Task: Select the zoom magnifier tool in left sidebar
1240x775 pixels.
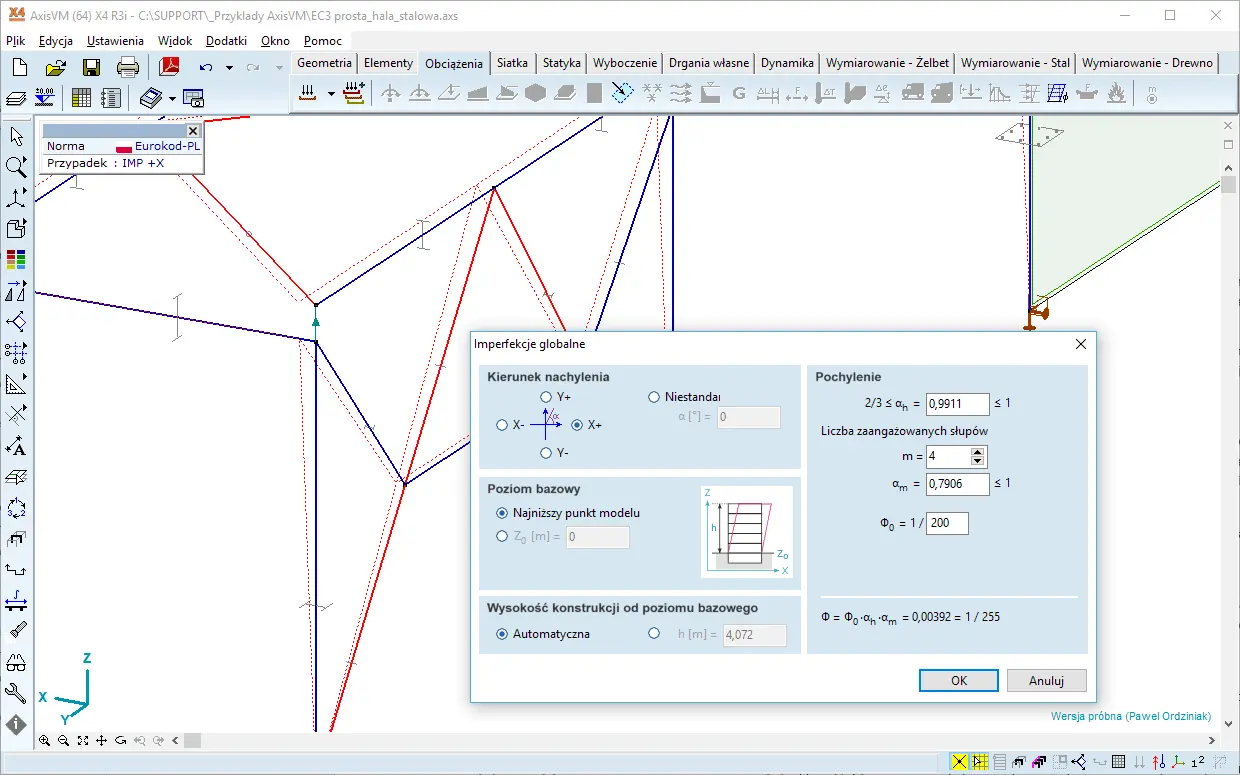Action: tap(16, 166)
